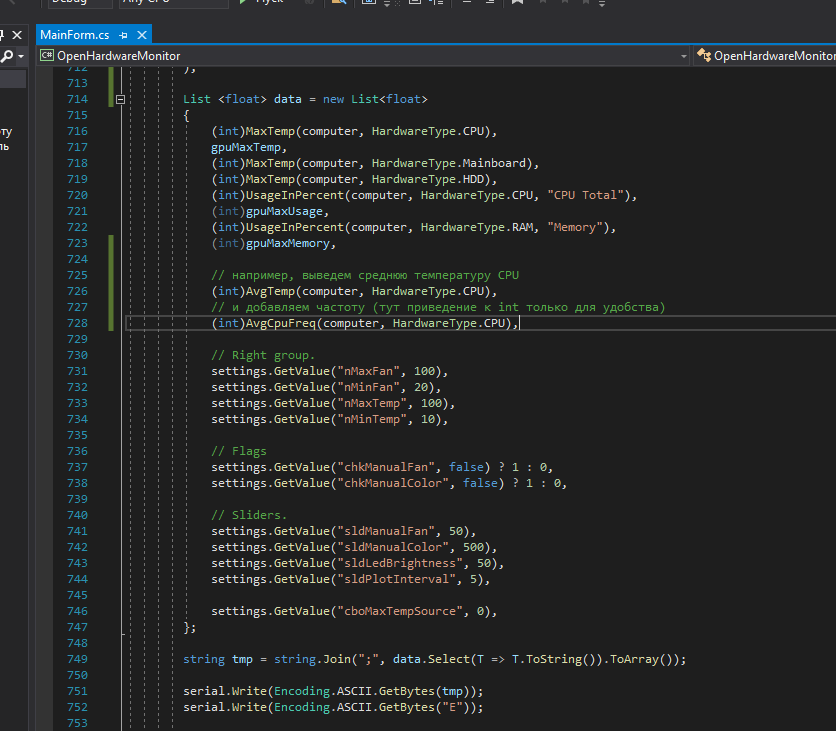The width and height of the screenshot is (836, 731).
Task: Click string.Join in line 749
Action: pyautogui.click(x=312, y=659)
